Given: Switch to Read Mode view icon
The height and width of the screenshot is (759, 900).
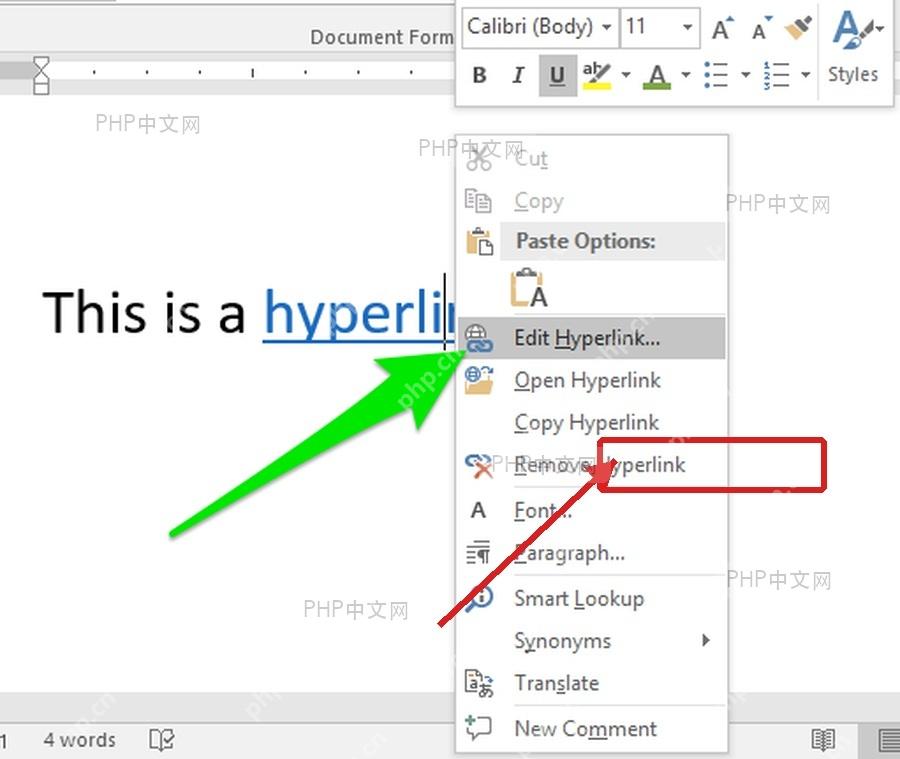Looking at the screenshot, I should tap(823, 740).
